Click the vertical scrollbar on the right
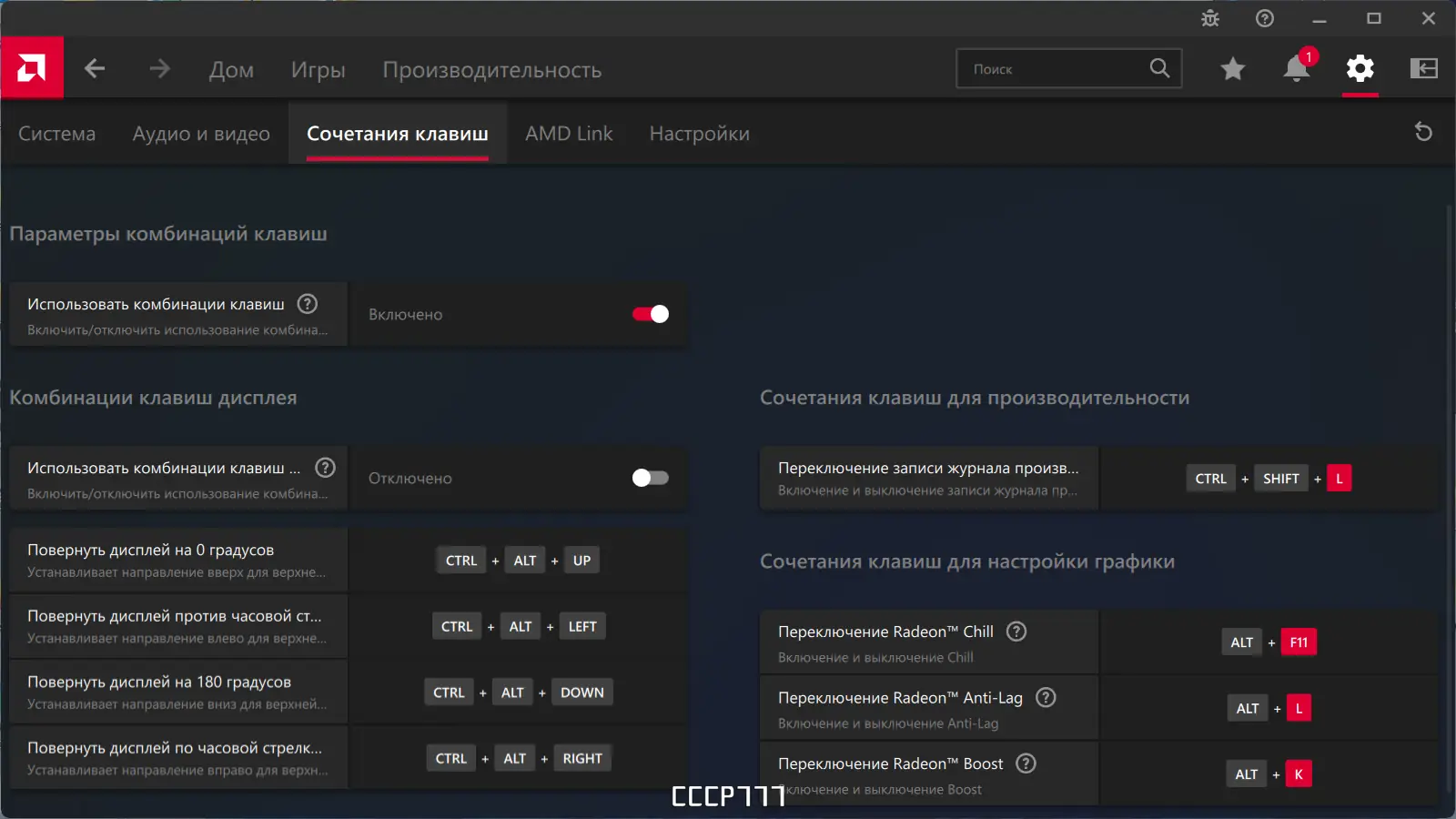 [1449, 499]
